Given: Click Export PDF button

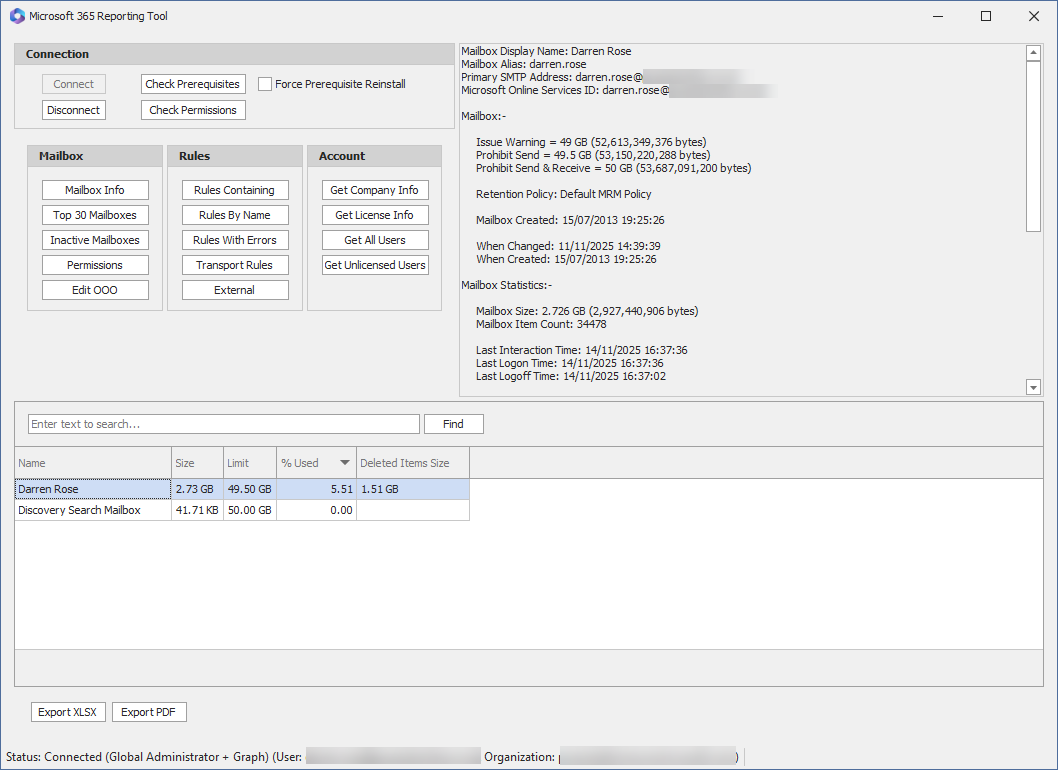Looking at the screenshot, I should point(149,712).
